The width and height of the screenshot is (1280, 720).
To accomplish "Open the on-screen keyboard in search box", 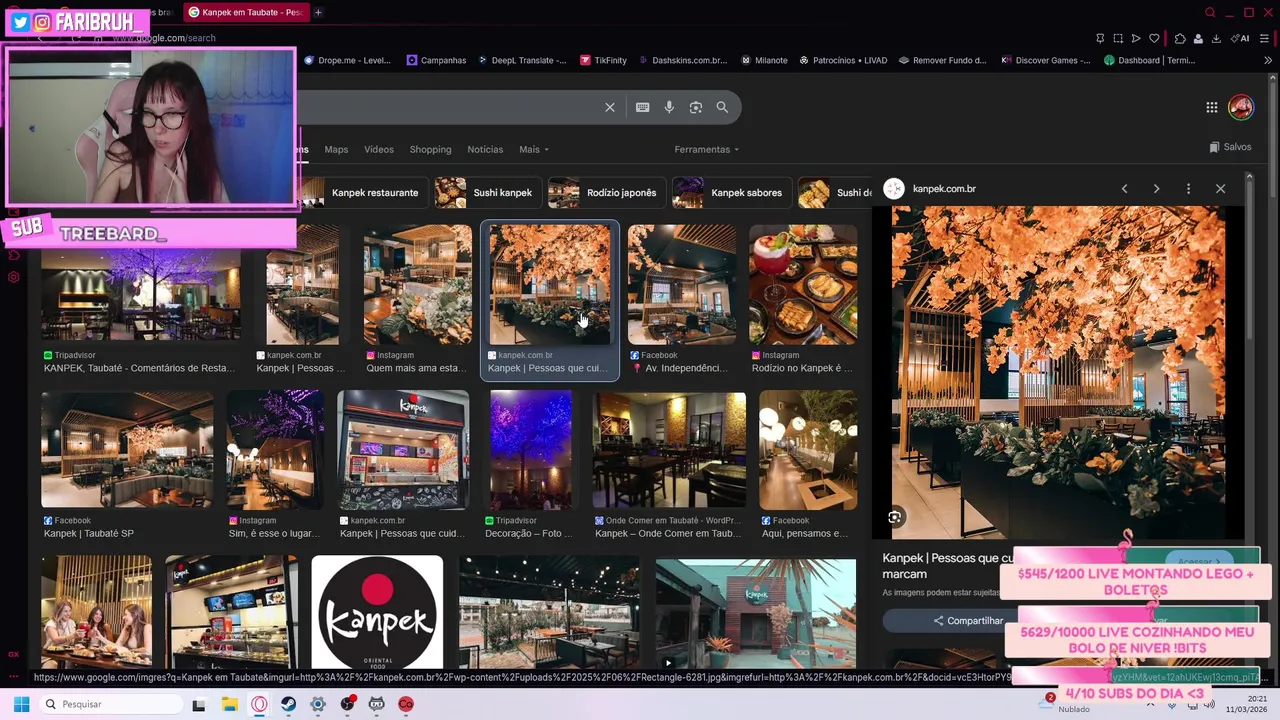I will pyautogui.click(x=642, y=108).
